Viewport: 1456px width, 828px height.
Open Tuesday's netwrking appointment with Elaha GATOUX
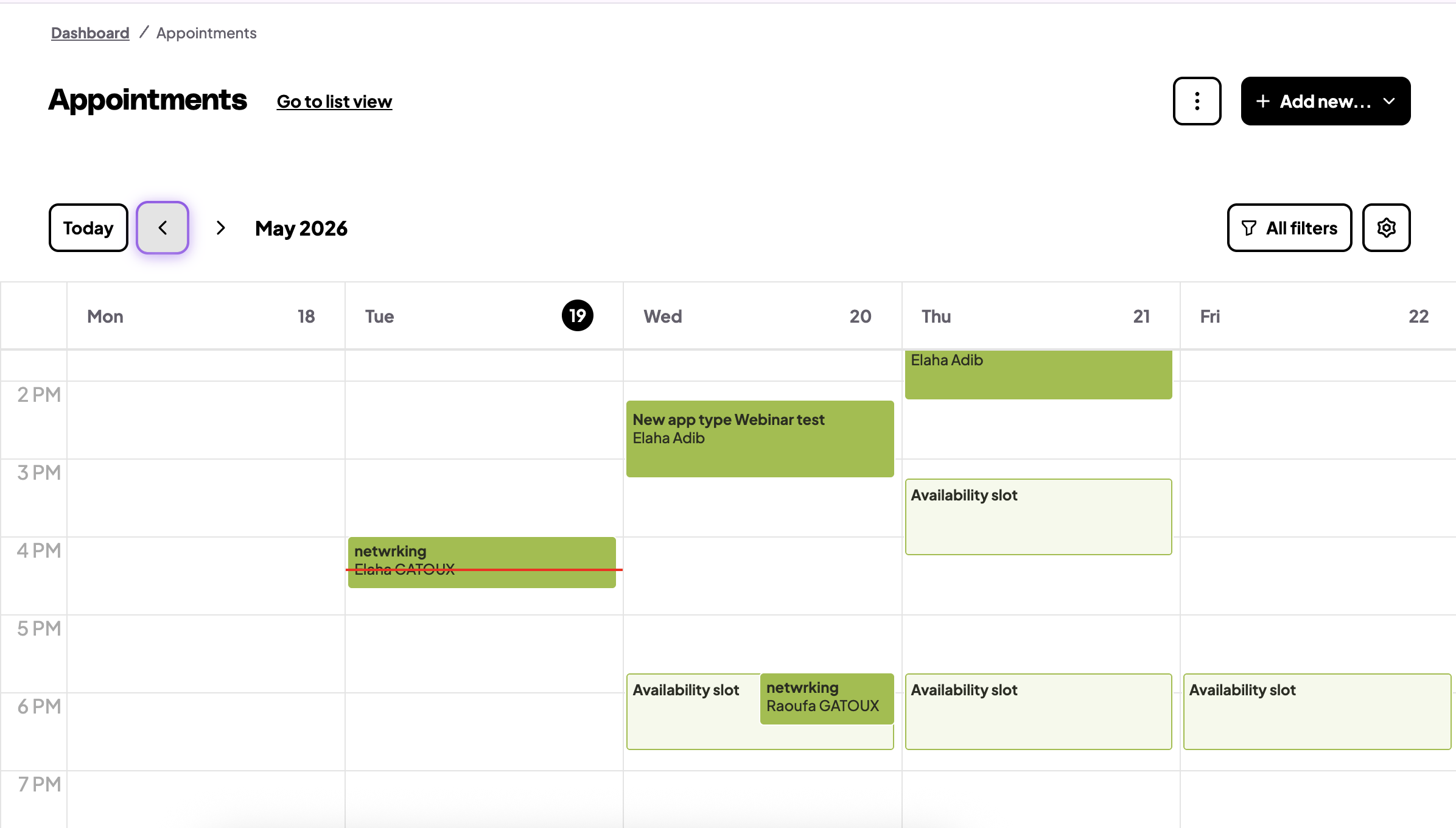pyautogui.click(x=481, y=563)
